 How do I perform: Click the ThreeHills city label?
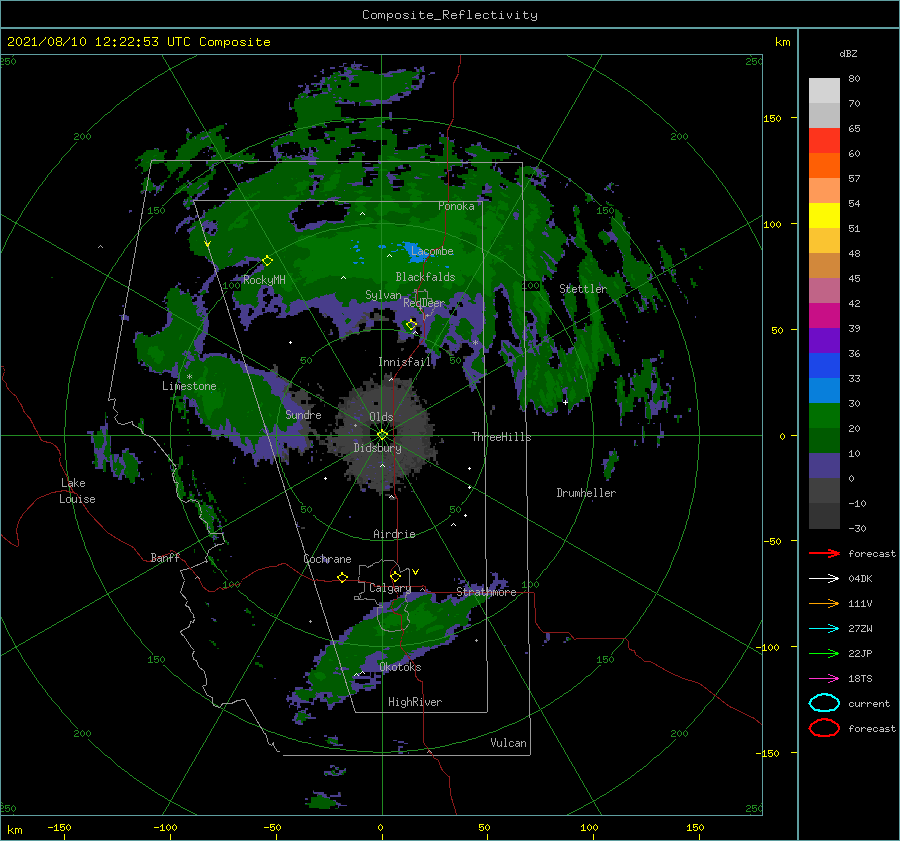point(502,437)
